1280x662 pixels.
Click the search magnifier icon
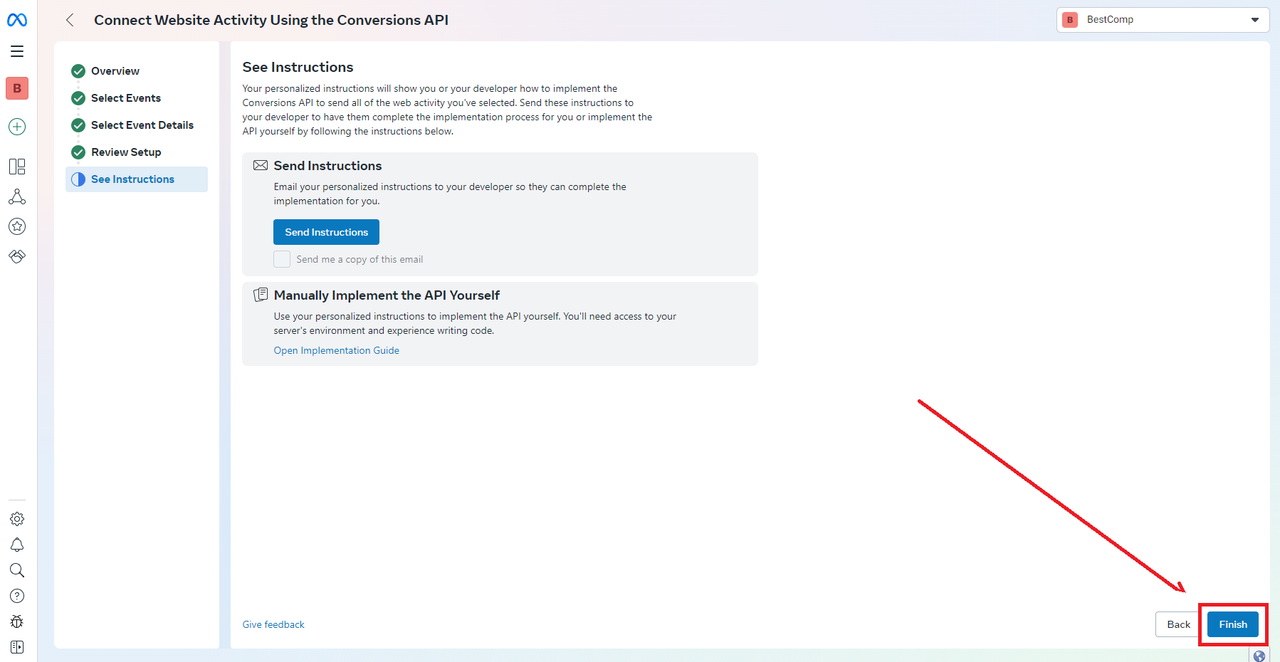pos(17,570)
